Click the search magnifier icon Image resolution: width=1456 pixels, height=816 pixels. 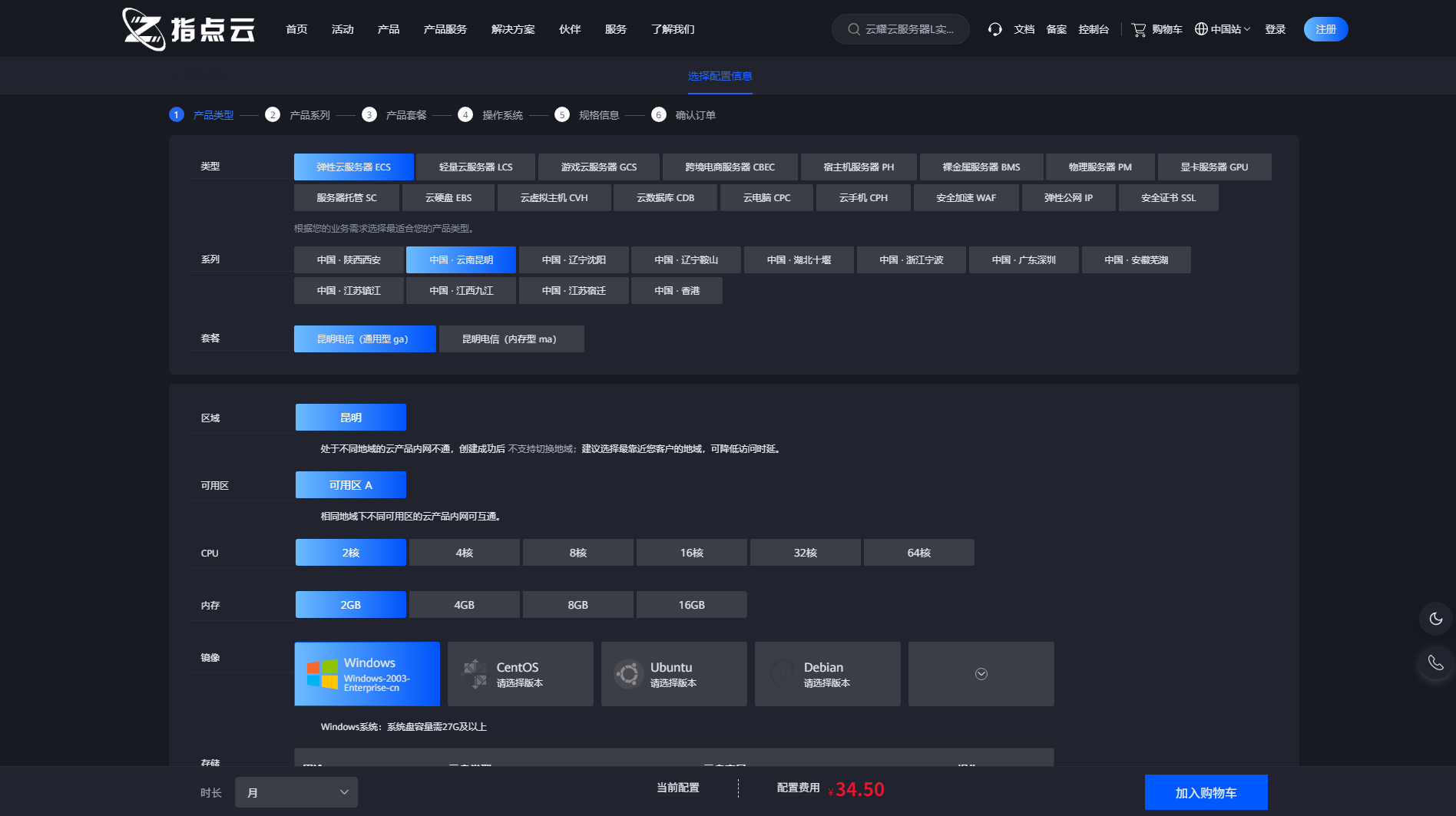853,29
